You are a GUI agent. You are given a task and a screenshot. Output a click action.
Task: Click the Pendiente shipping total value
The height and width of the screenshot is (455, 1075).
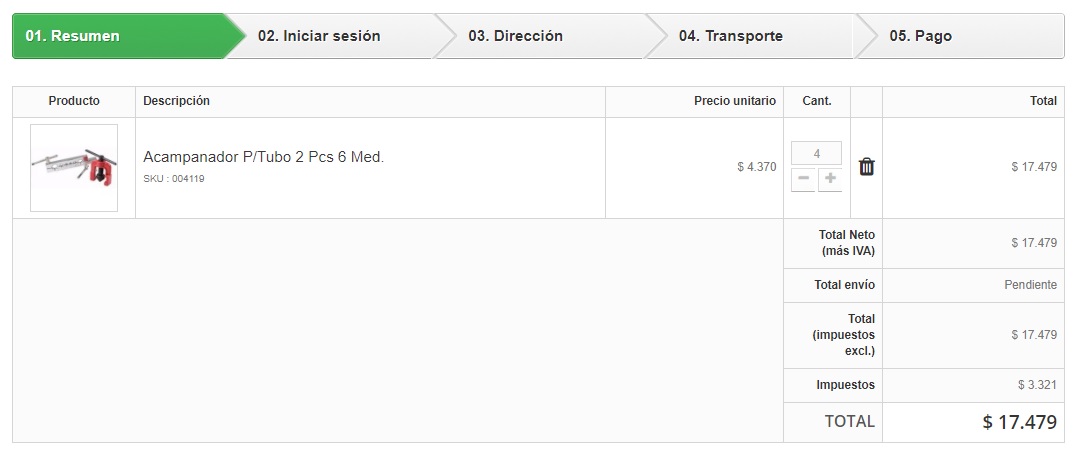click(x=1030, y=285)
